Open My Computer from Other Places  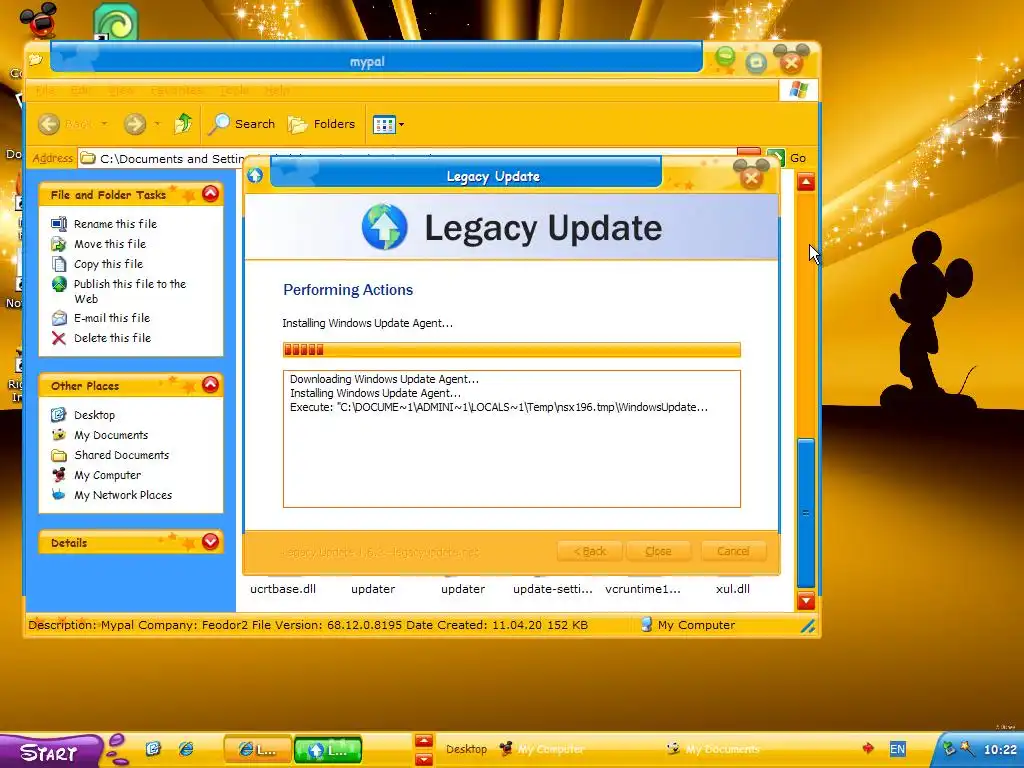point(107,475)
